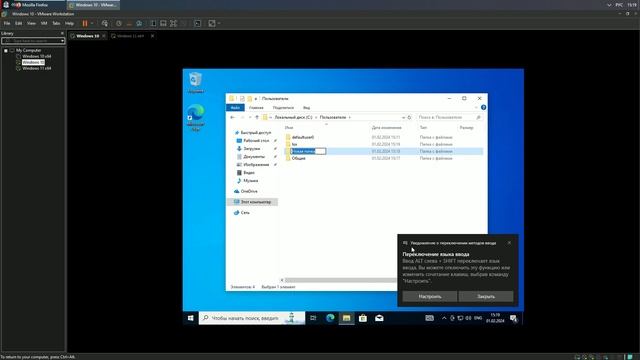Image resolution: width=640 pixels, height=360 pixels.
Task: Sort by Дата изменения column header
Action: tap(387, 128)
